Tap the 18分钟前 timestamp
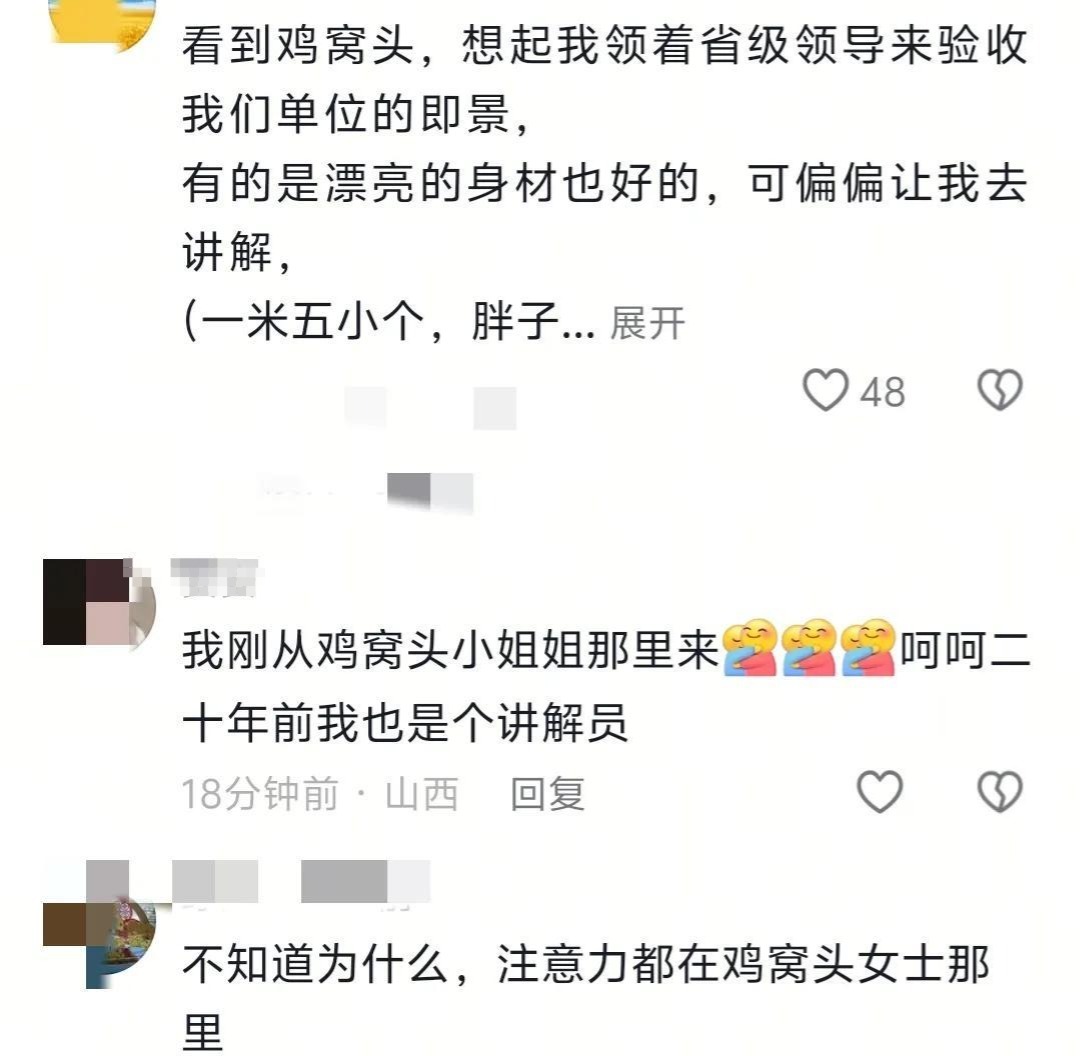This screenshot has height=1056, width=1080. point(260,794)
